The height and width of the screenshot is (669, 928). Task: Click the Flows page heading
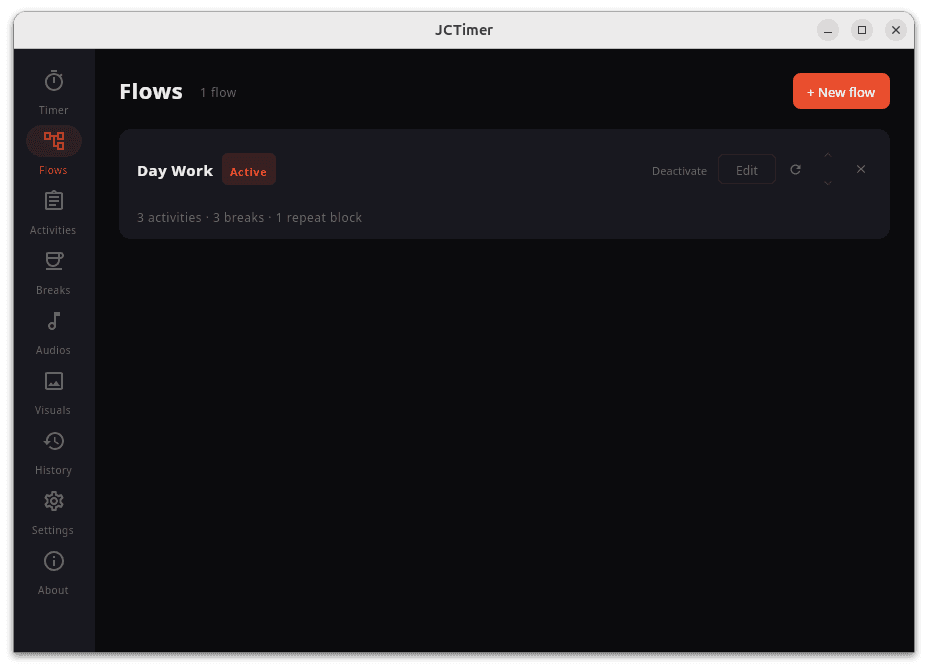151,92
